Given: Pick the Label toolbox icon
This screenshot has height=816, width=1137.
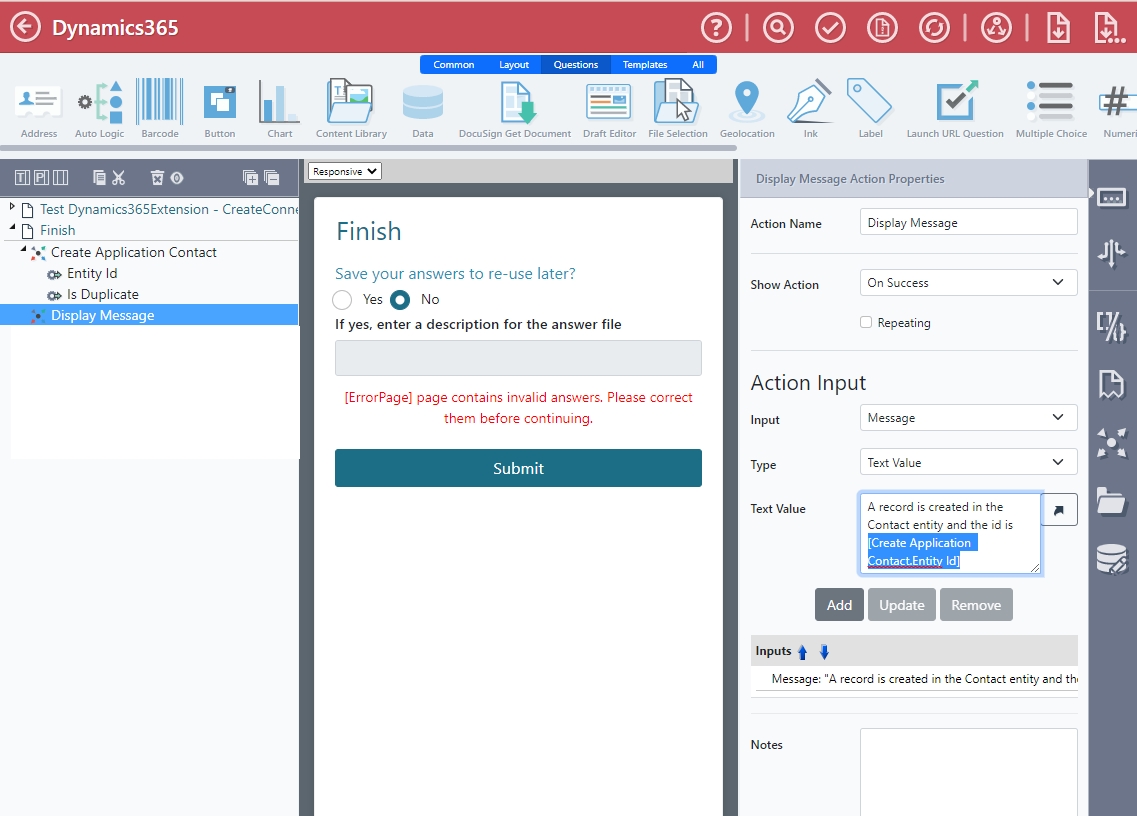Looking at the screenshot, I should pyautogui.click(x=870, y=109).
